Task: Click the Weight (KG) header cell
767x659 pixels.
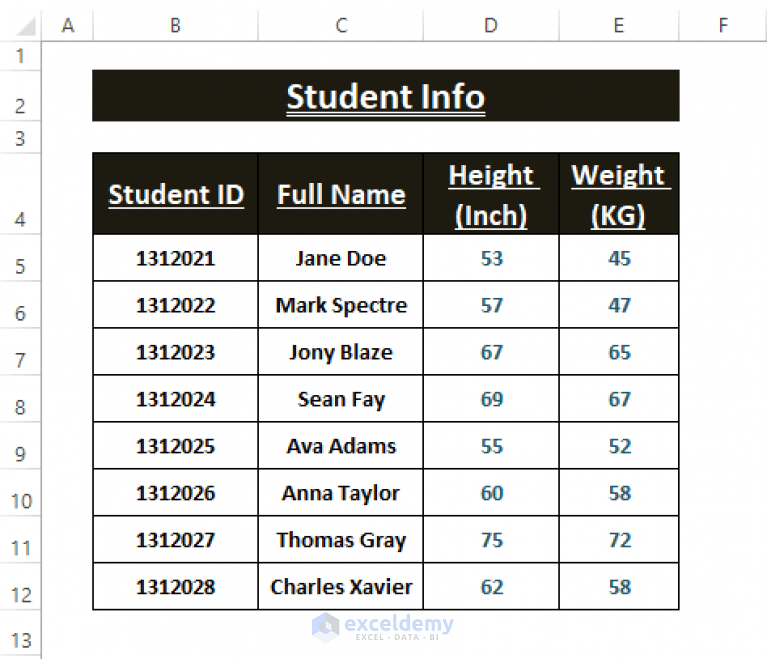Action: coord(619,194)
